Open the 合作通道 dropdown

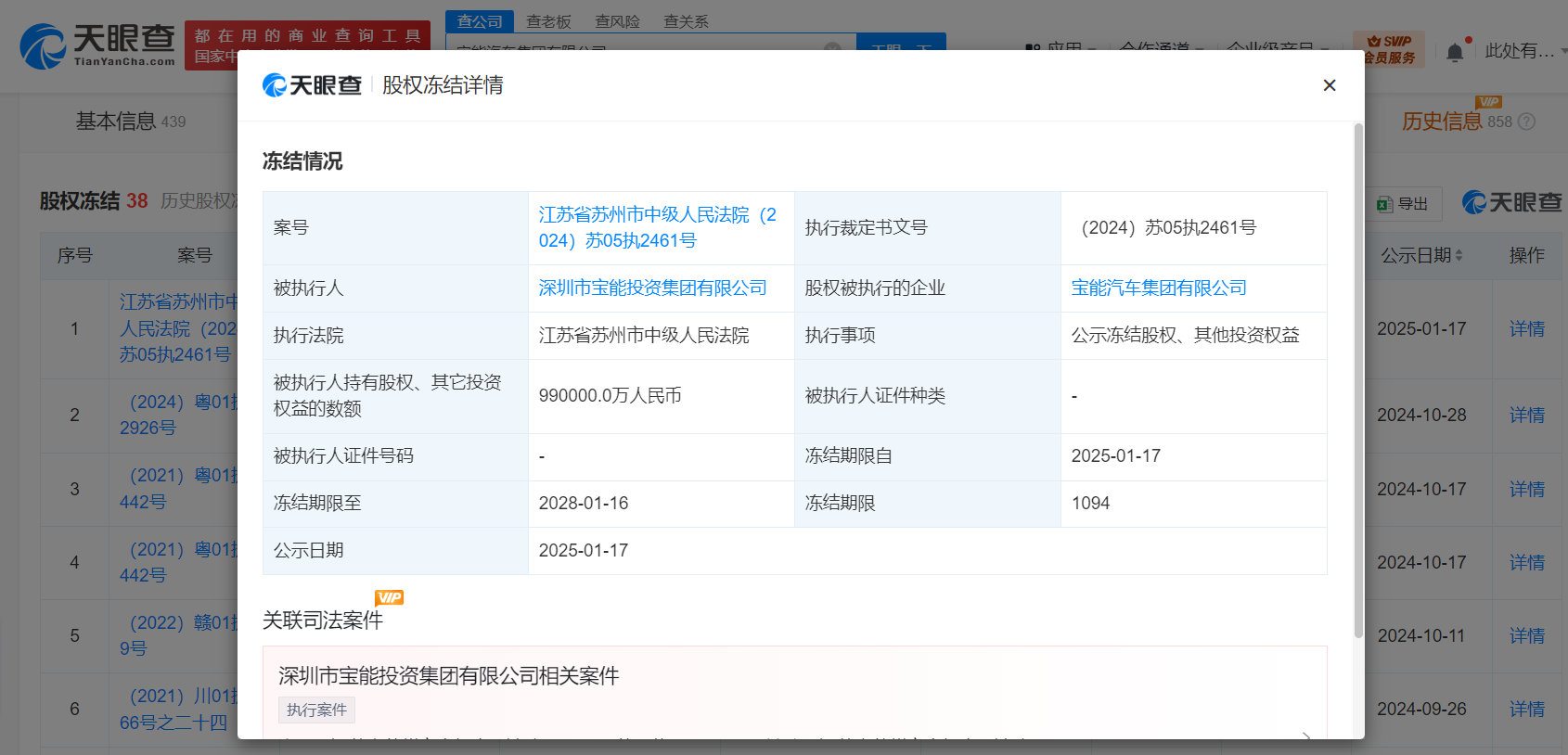click(x=1160, y=48)
